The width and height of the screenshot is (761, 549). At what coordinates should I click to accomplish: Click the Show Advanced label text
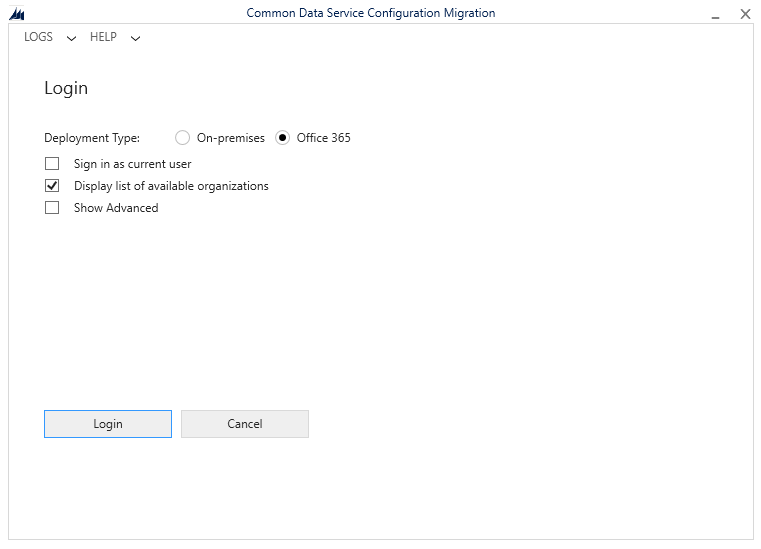[116, 208]
